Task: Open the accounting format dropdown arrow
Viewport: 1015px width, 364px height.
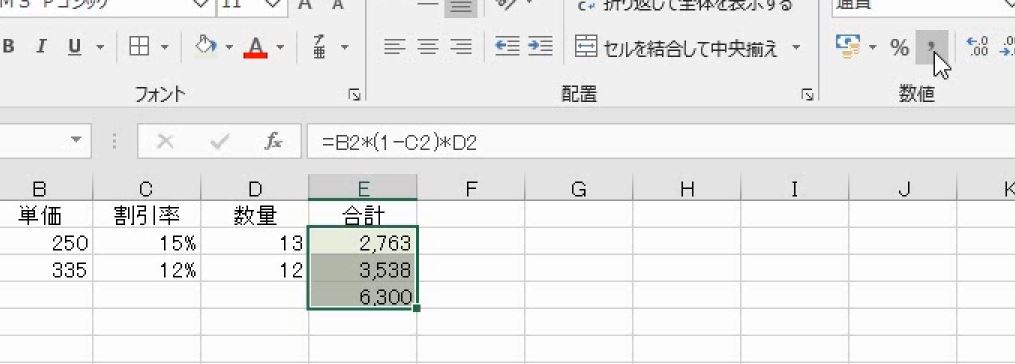Action: pos(873,47)
